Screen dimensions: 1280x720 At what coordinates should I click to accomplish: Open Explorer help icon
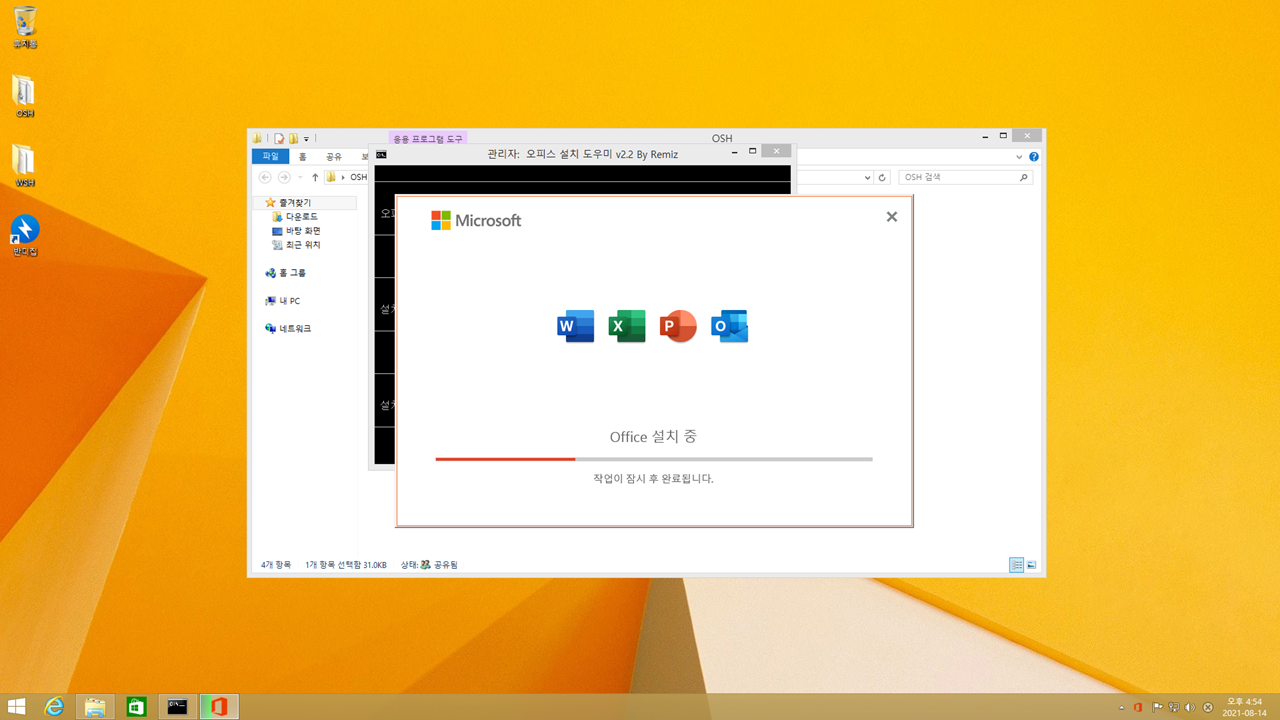tap(1034, 157)
